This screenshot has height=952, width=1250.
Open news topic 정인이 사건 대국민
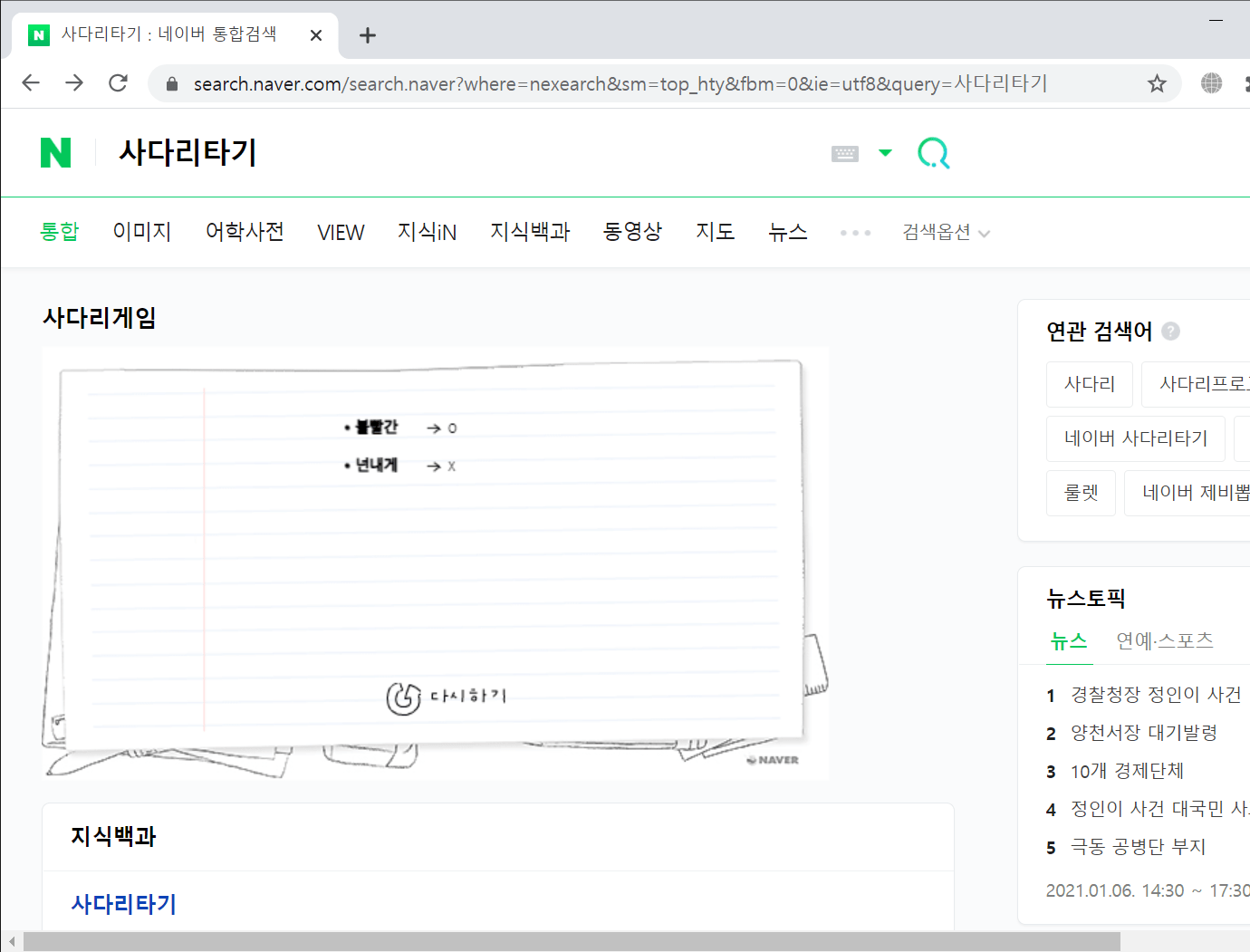[x=1160, y=809]
